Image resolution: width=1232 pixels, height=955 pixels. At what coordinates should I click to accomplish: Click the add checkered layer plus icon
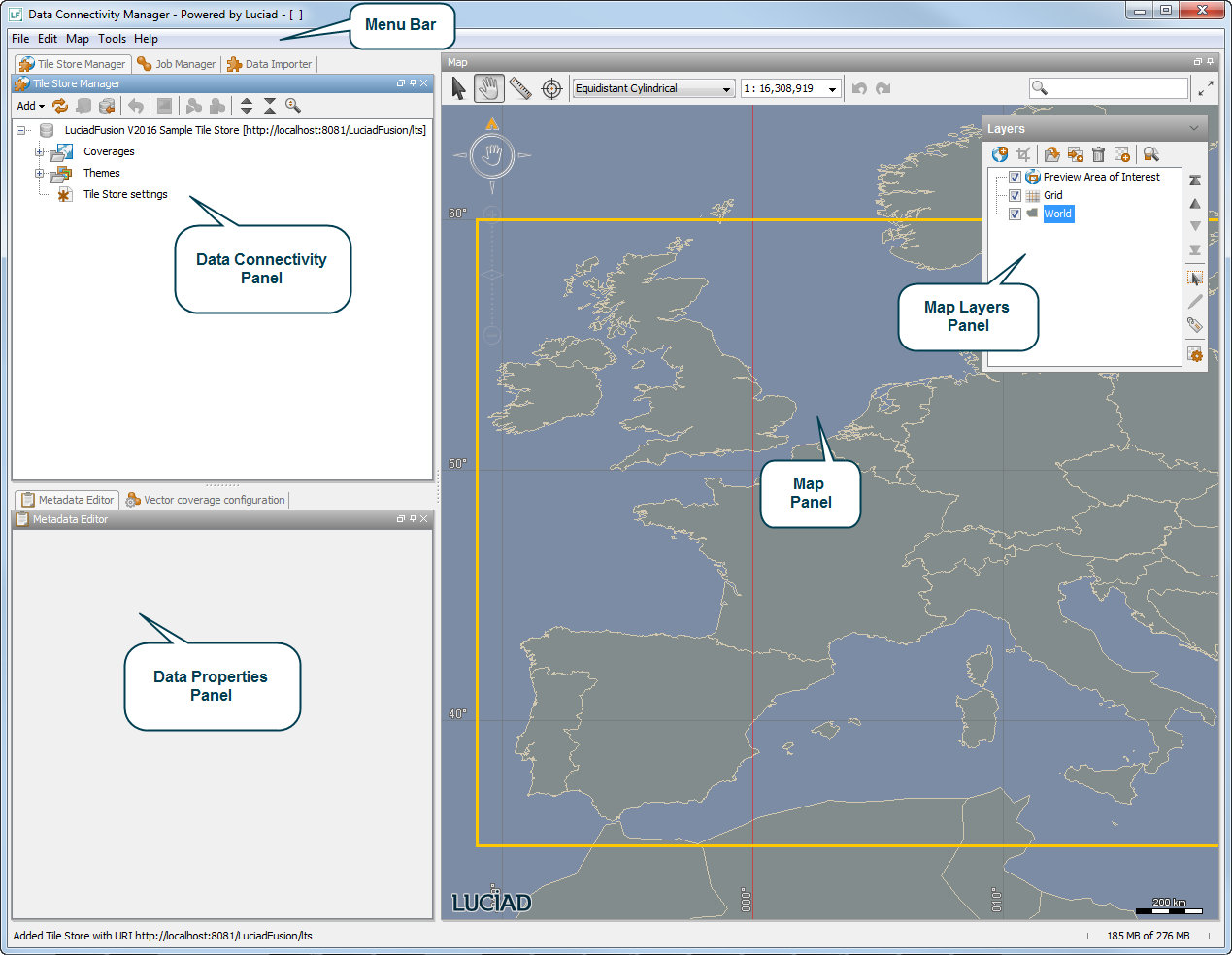pyautogui.click(x=1122, y=154)
